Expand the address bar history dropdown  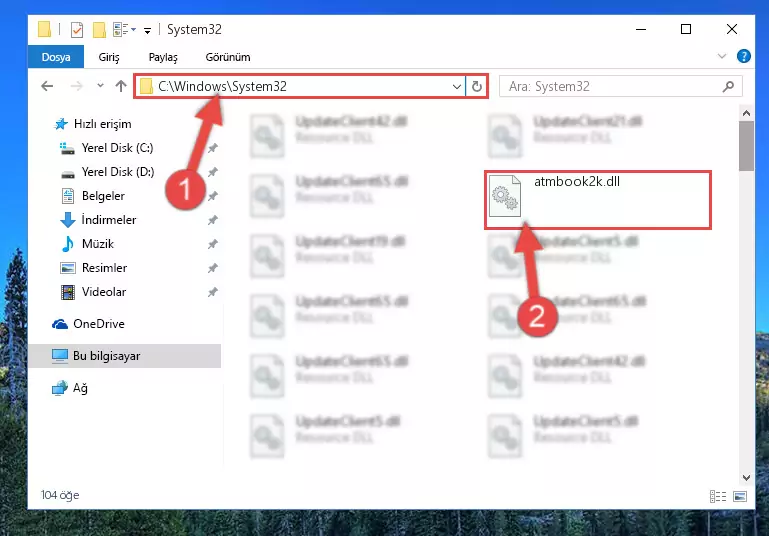[x=457, y=87]
